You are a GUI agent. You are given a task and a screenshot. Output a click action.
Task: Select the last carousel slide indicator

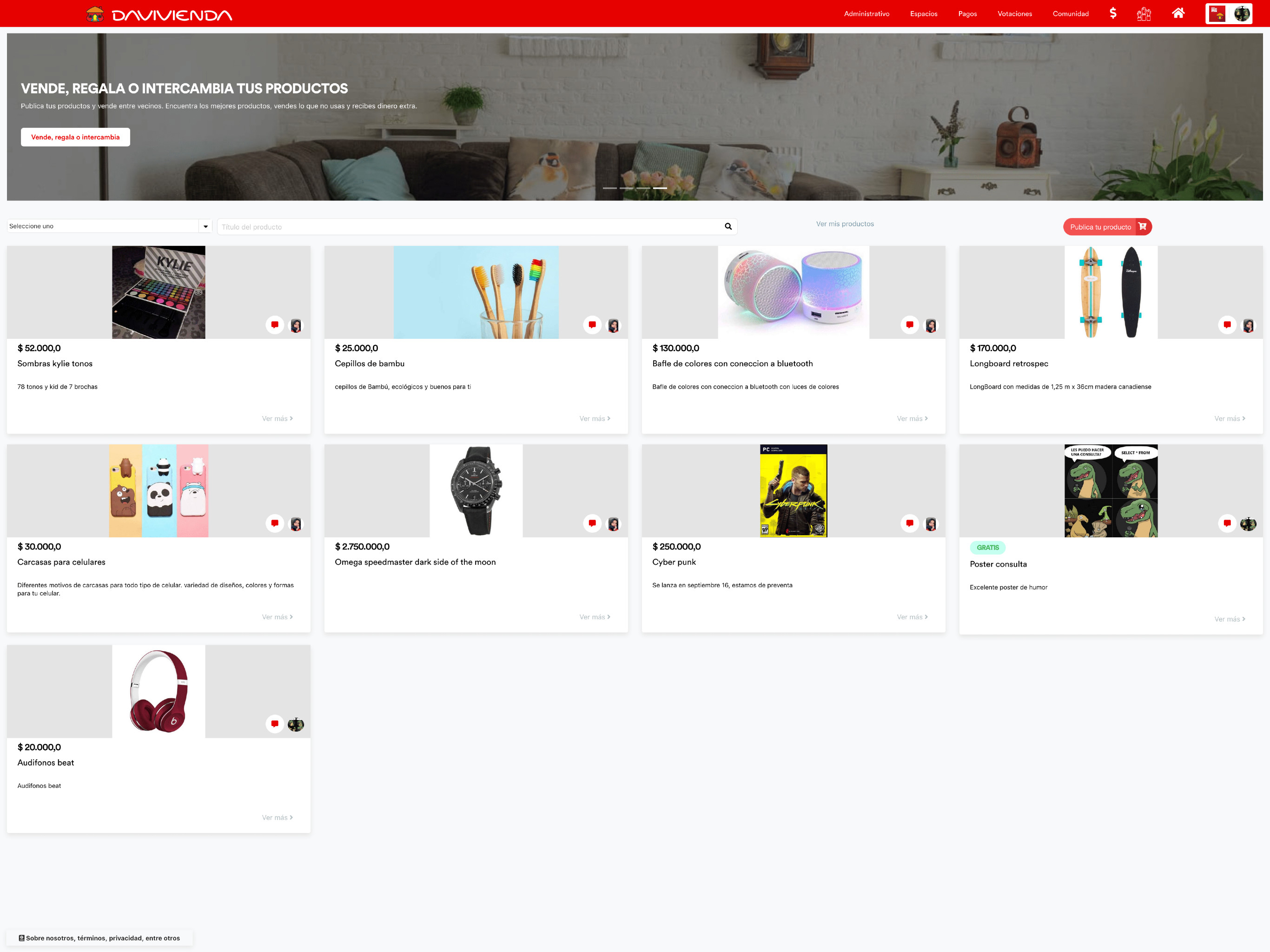[660, 188]
